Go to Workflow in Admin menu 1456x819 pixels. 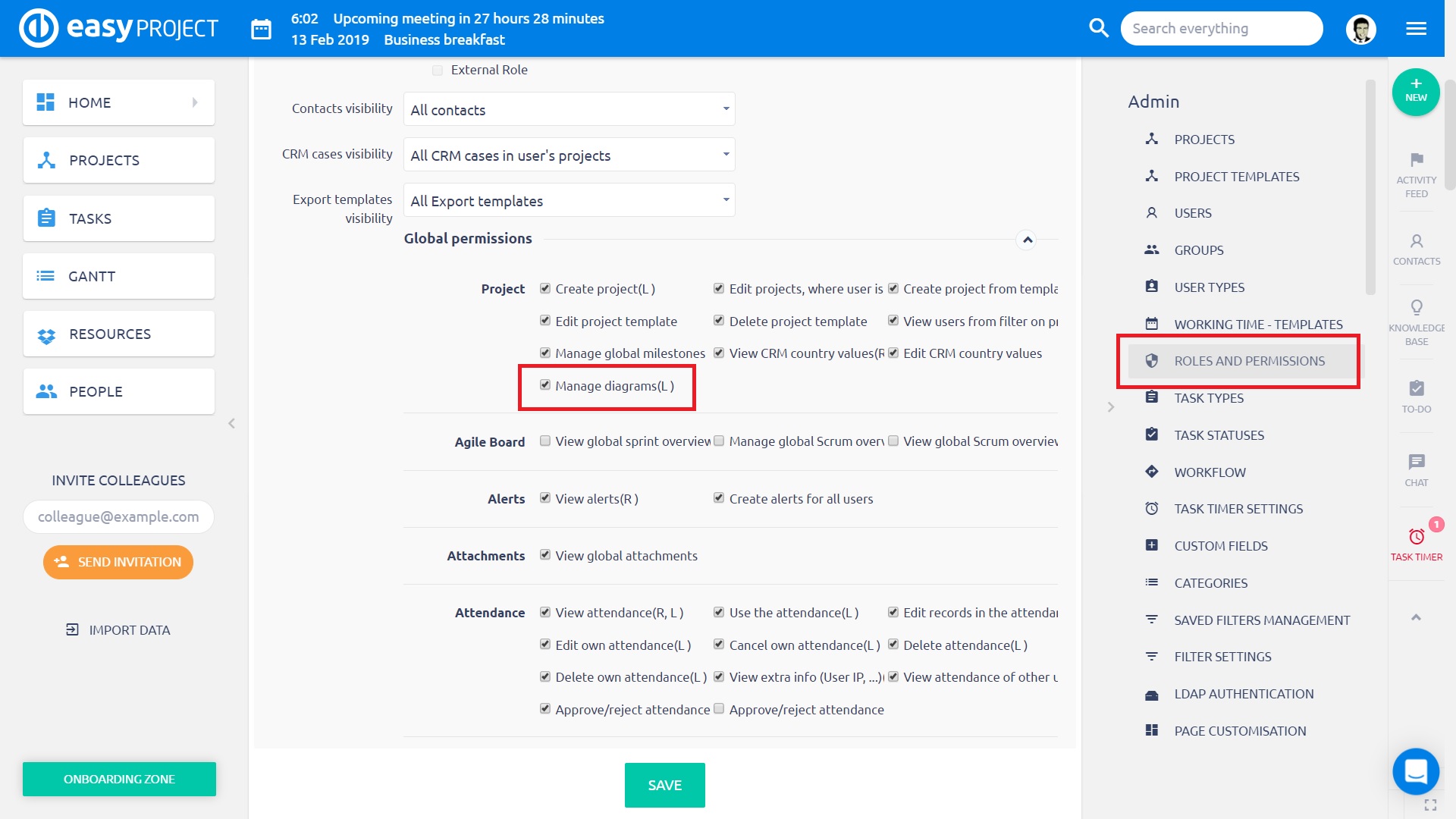1210,472
